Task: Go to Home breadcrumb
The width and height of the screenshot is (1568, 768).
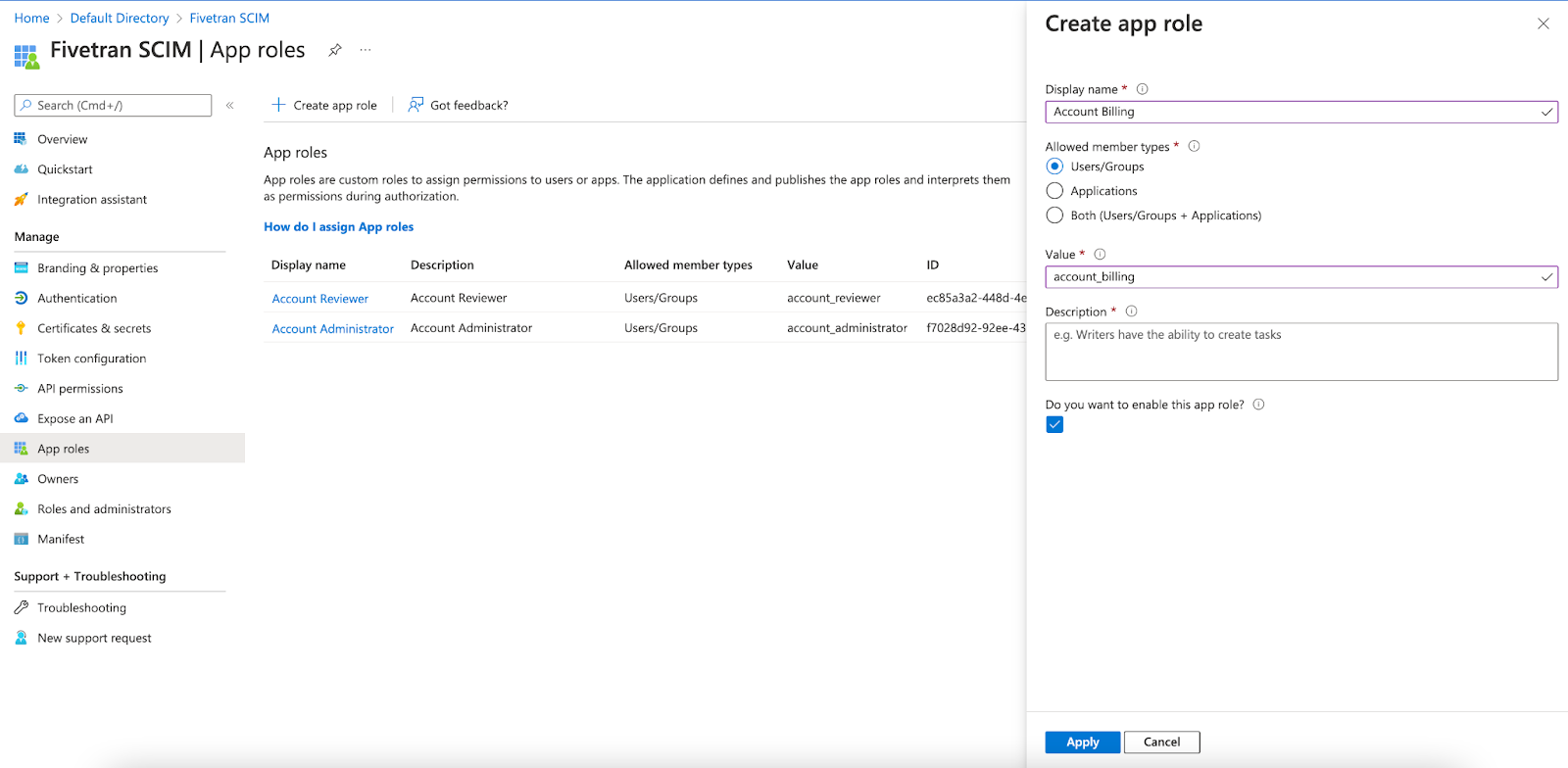Action: click(31, 18)
